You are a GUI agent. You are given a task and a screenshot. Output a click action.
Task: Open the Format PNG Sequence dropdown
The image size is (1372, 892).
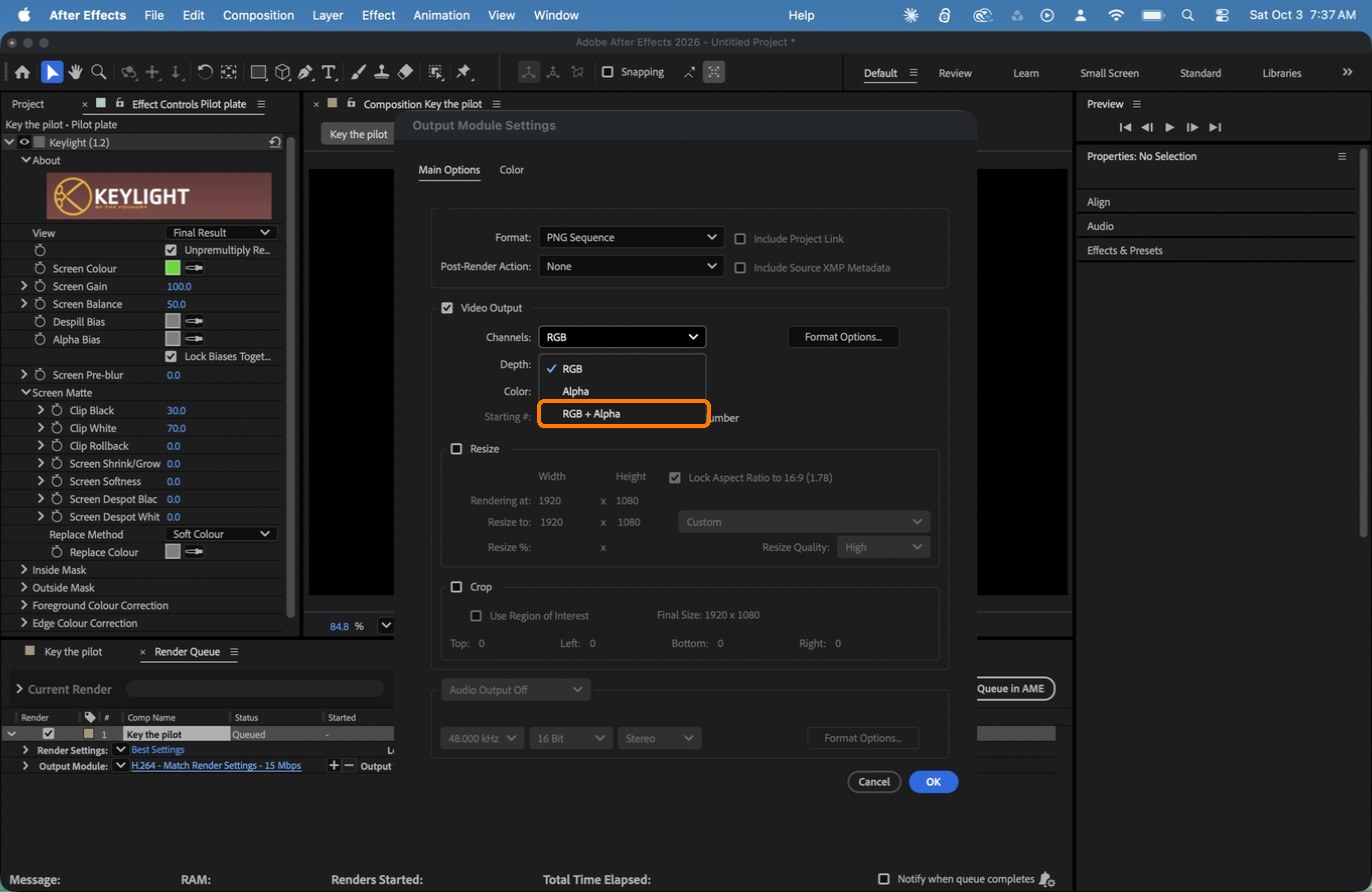pos(630,238)
